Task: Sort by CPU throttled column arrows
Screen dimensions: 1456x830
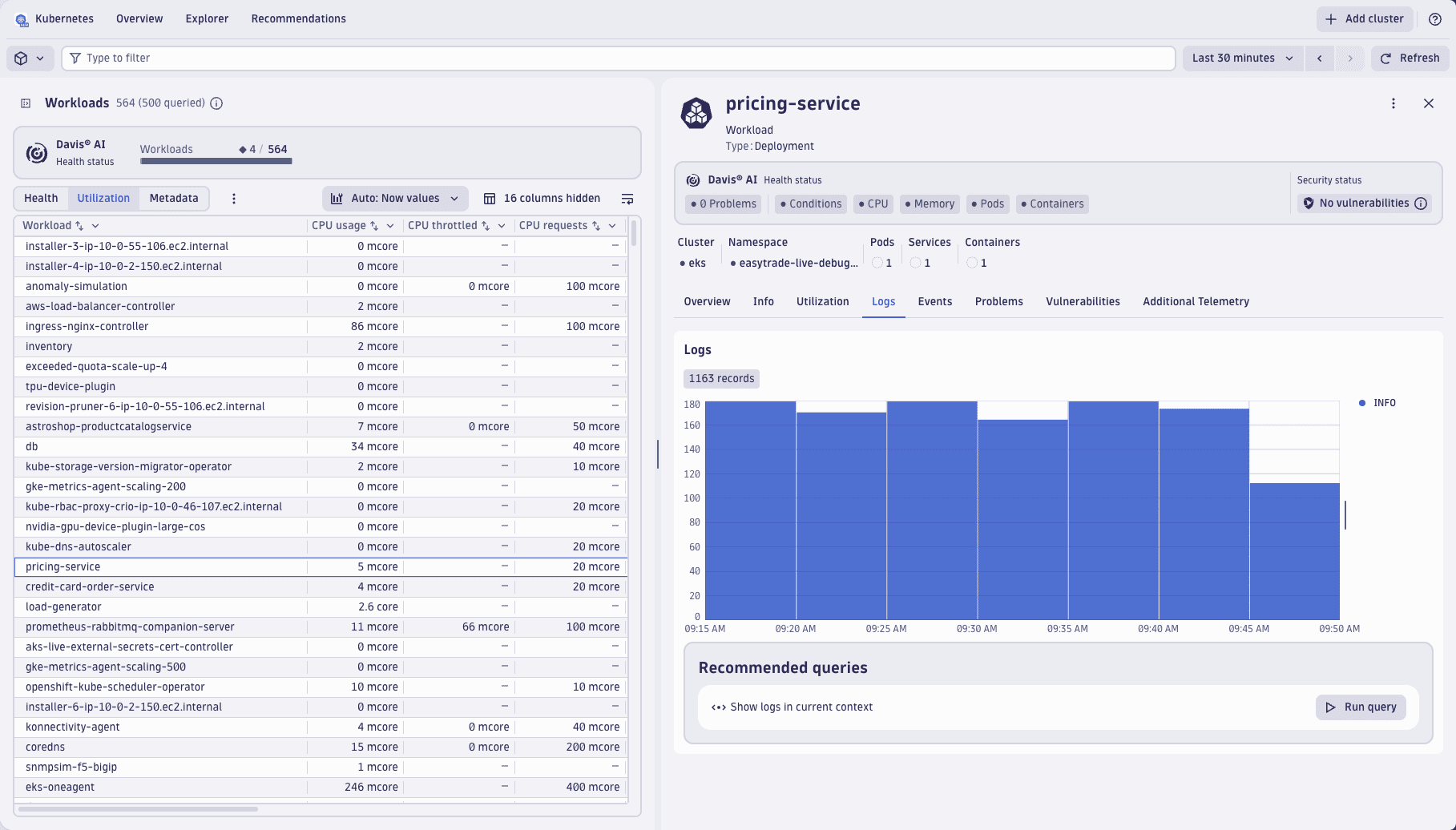Action: (x=486, y=226)
